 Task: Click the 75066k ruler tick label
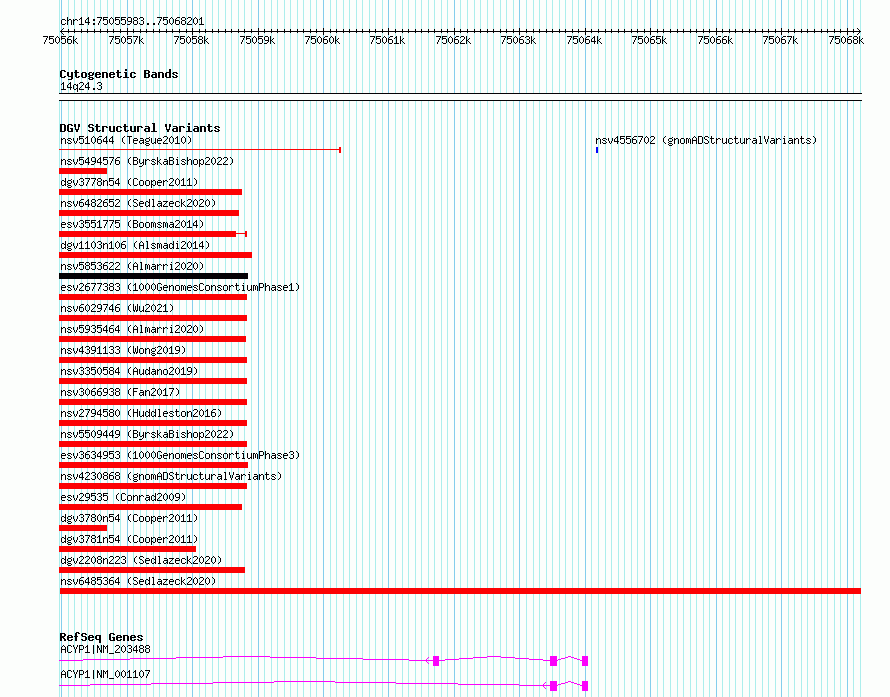(715, 40)
